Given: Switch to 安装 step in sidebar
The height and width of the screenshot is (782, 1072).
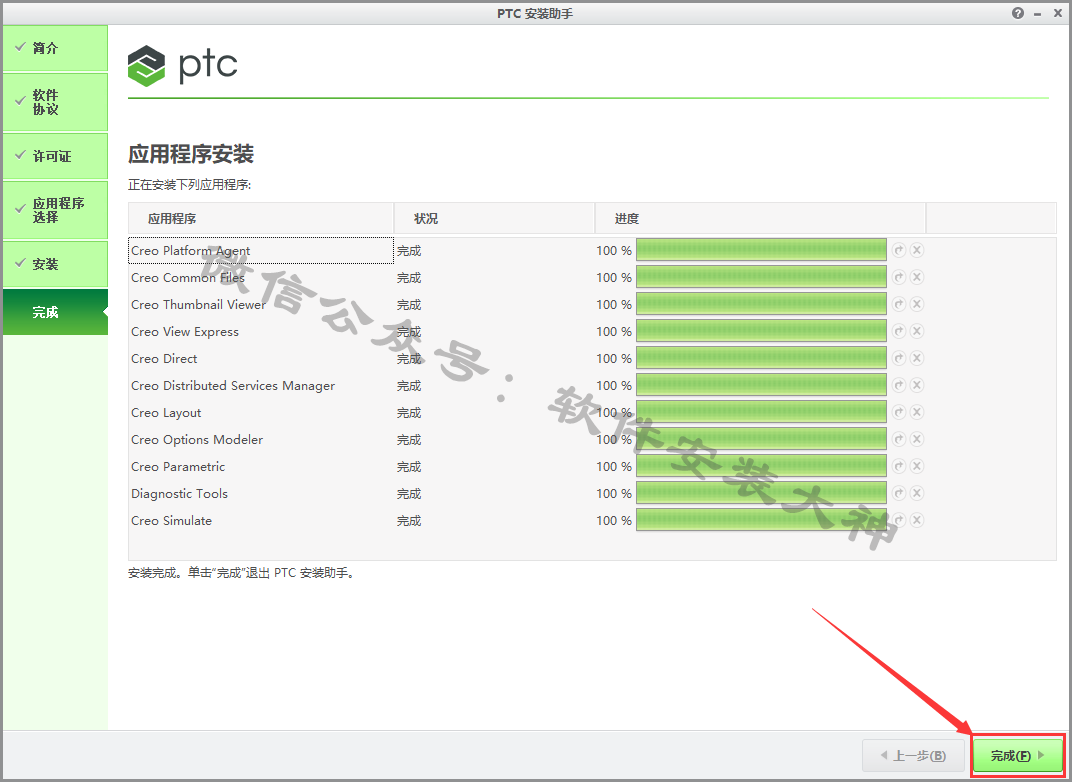Looking at the screenshot, I should coord(55,264).
